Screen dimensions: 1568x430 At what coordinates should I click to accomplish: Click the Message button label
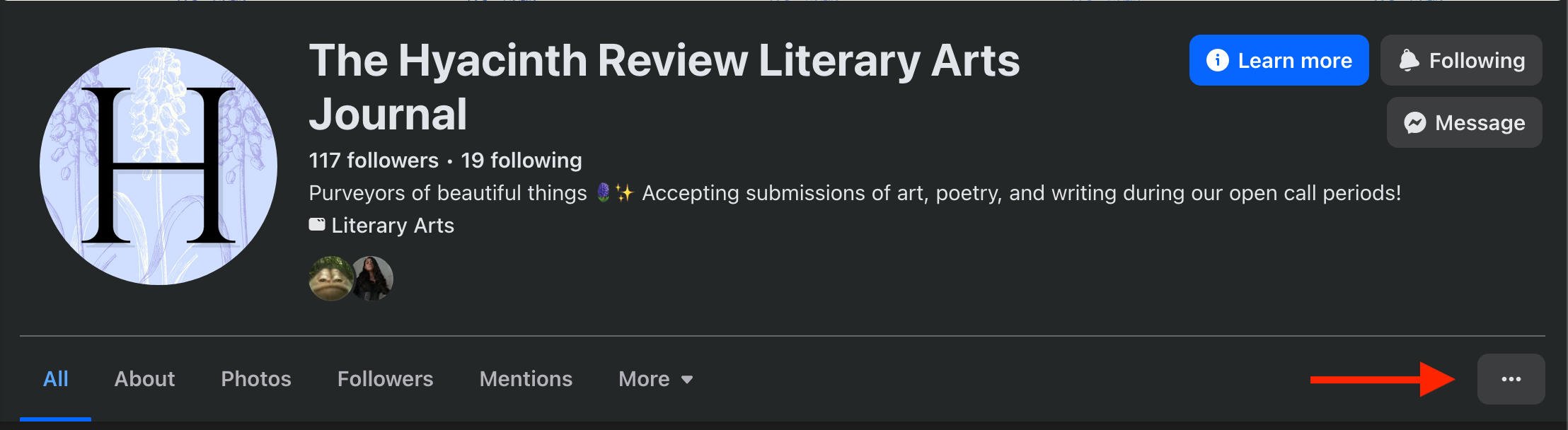click(x=1480, y=123)
